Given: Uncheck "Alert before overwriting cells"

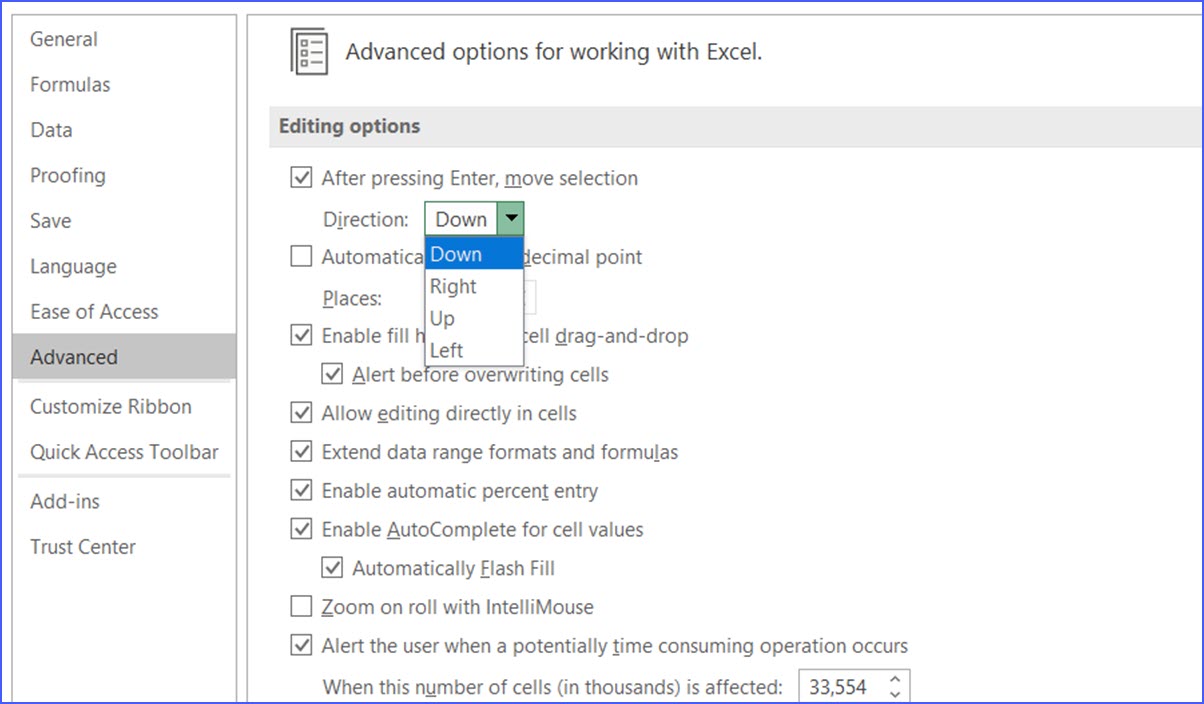Looking at the screenshot, I should point(333,373).
